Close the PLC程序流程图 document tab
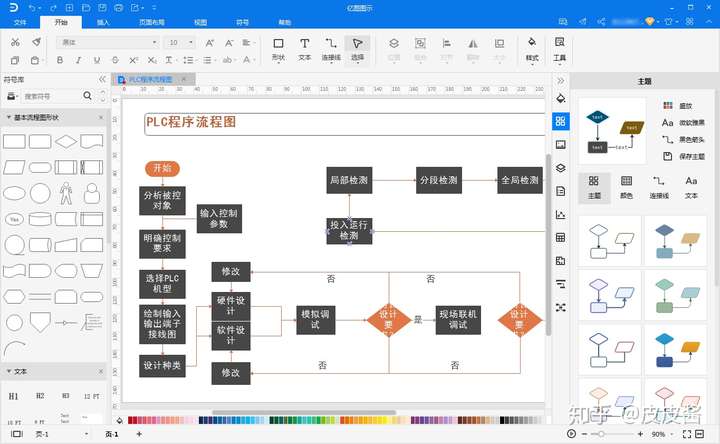 coord(184,79)
